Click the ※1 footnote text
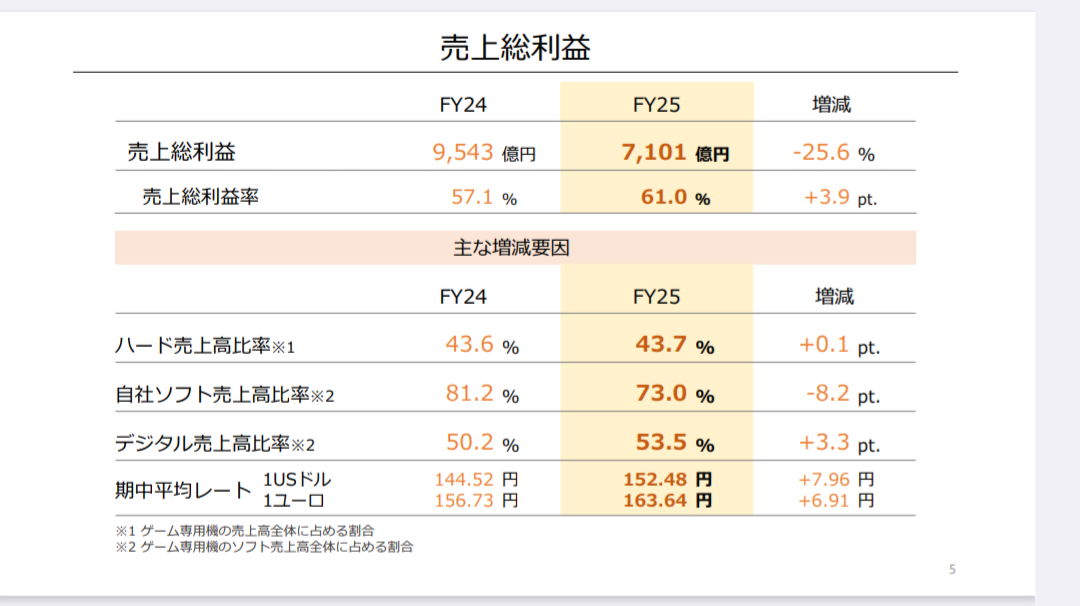Screen dimensions: 1080x606 click(245, 530)
